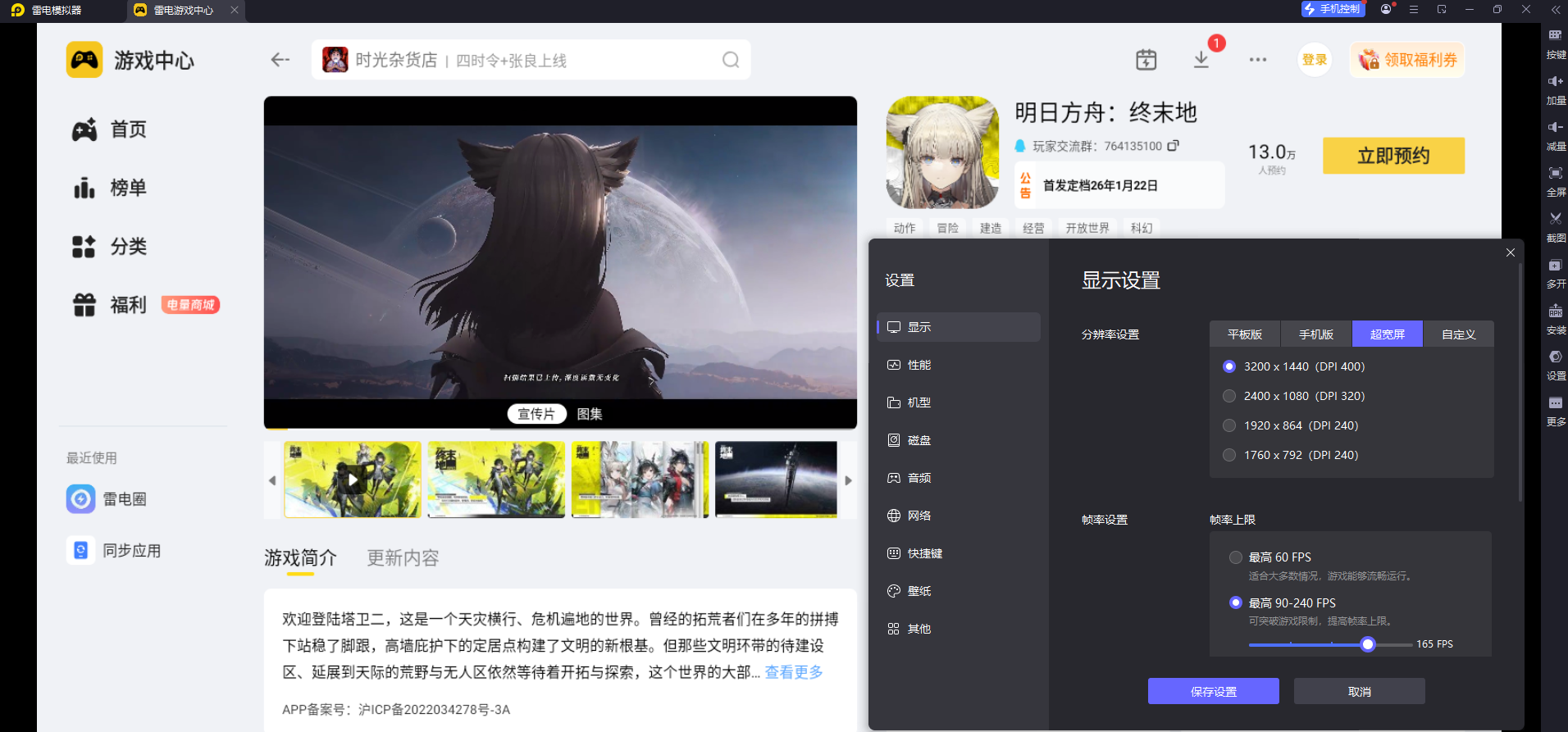Click the download manager icon

[x=1201, y=60]
